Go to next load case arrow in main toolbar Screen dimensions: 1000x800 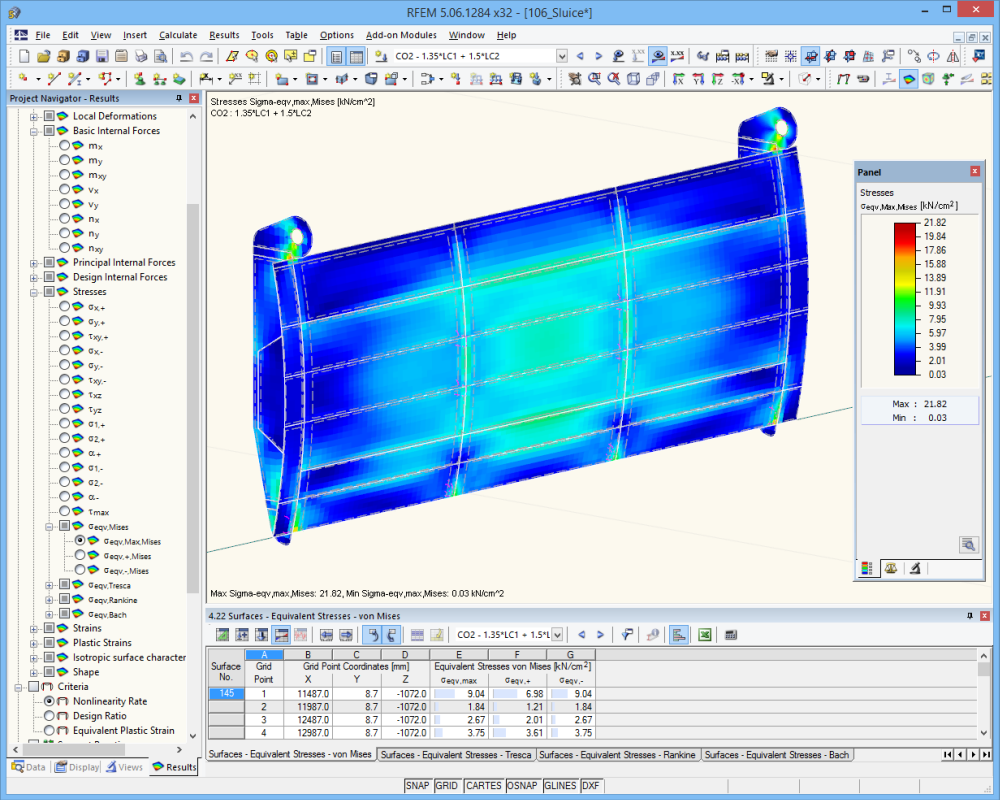tap(598, 56)
